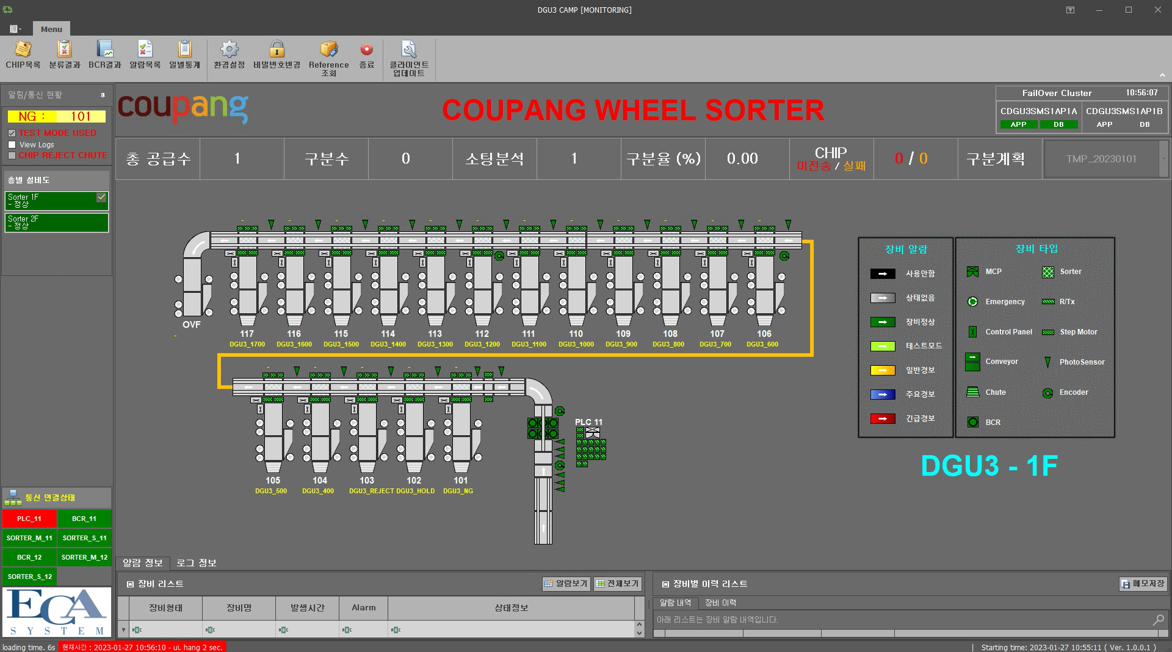Open the 장비명 column filter
This screenshot has height=652, width=1172.
click(x=210, y=630)
